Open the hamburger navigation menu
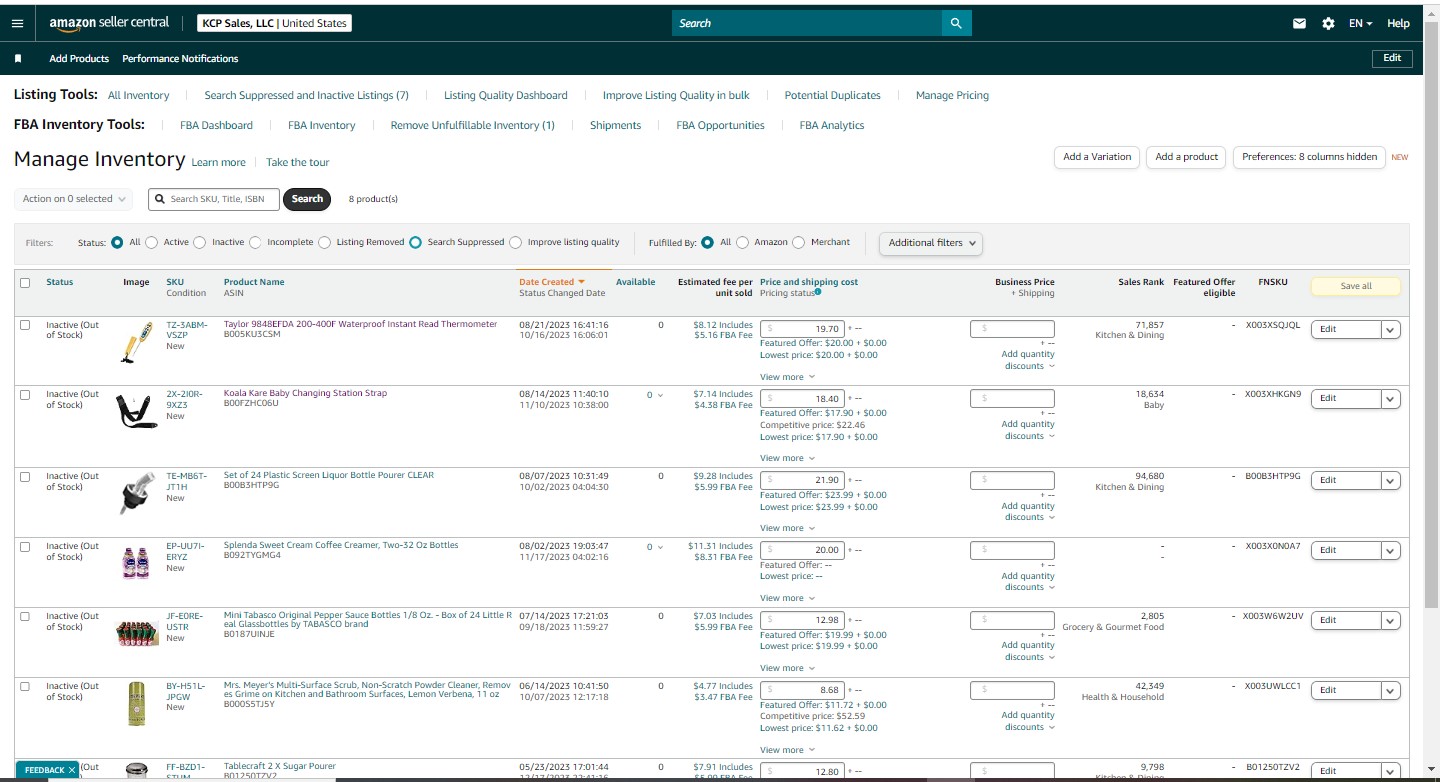Screen dimensions: 1440x782 click(x=17, y=23)
